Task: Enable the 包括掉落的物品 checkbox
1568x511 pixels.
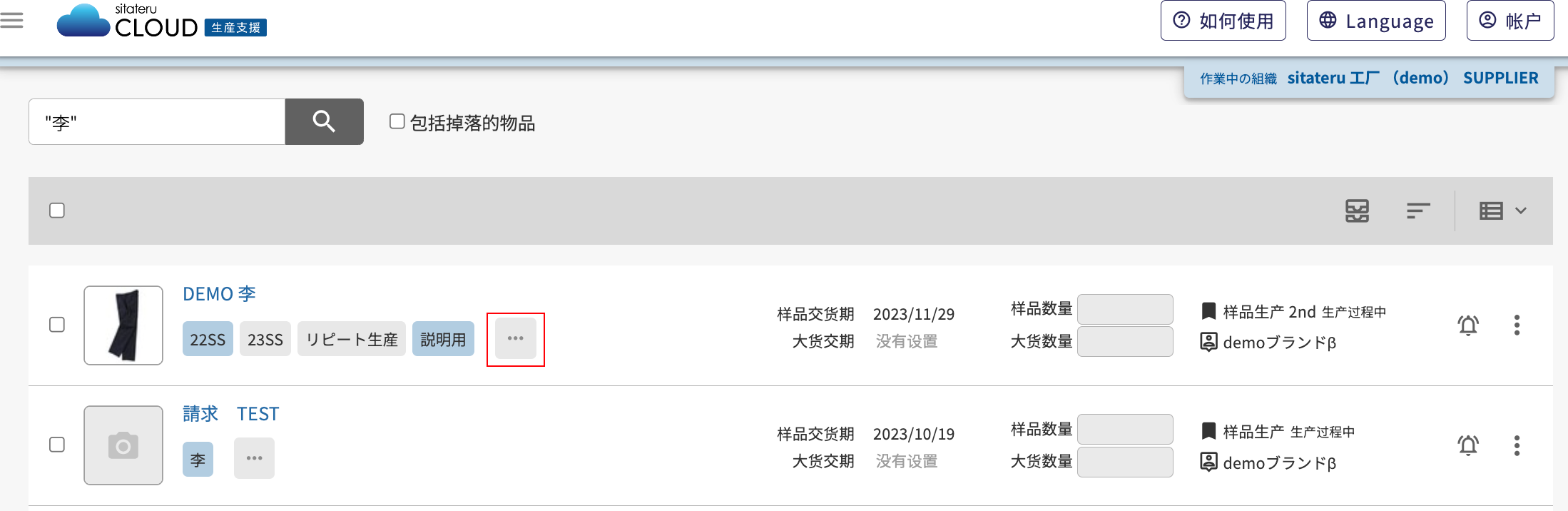Action: (397, 121)
